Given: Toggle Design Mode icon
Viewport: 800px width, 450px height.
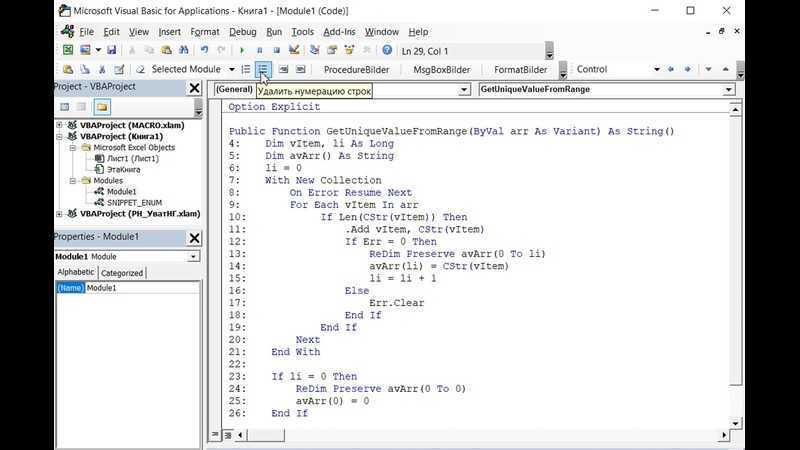Looking at the screenshot, I should click(294, 50).
